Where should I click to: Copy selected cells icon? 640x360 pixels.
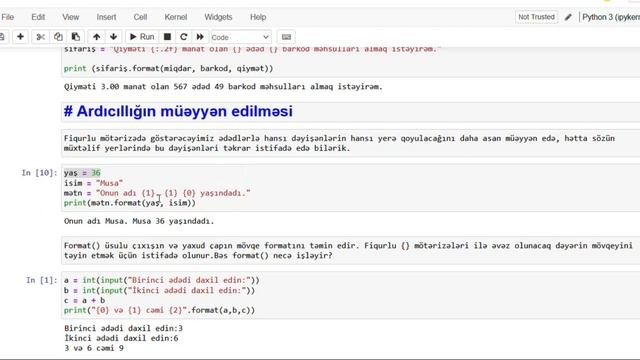(x=58, y=37)
